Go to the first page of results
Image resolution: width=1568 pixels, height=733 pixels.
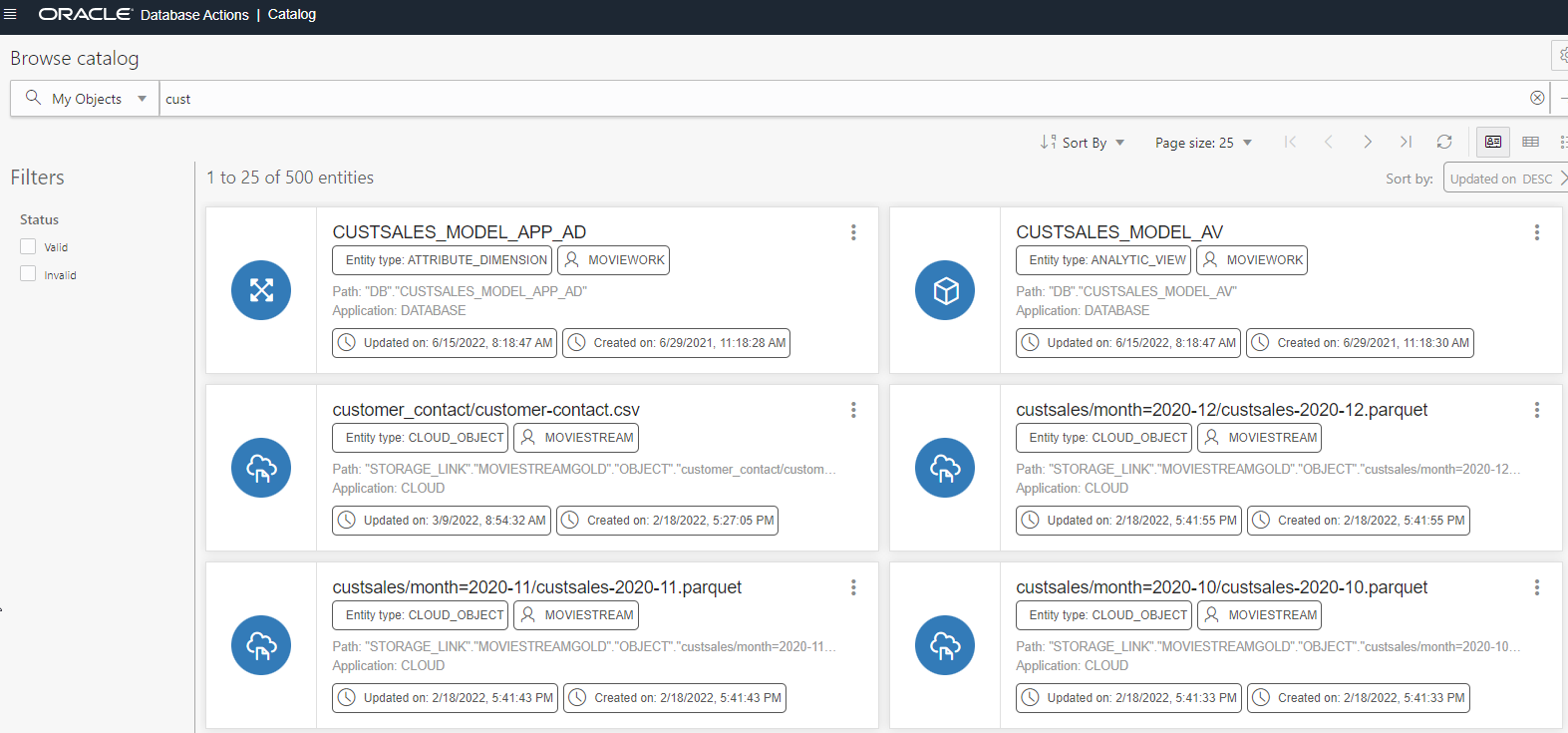[x=1290, y=142]
